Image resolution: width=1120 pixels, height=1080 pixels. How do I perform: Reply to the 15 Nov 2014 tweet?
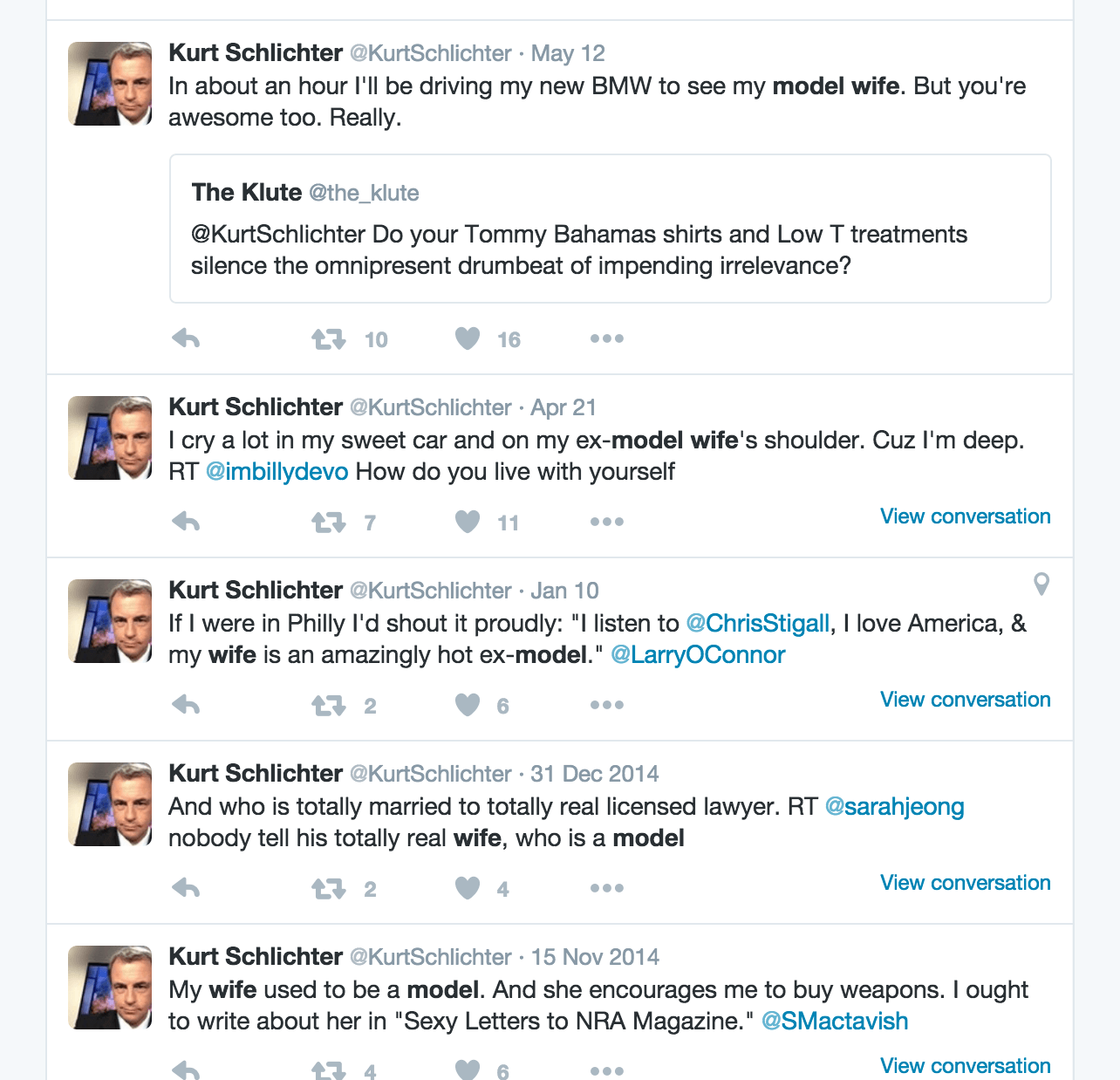click(186, 1066)
